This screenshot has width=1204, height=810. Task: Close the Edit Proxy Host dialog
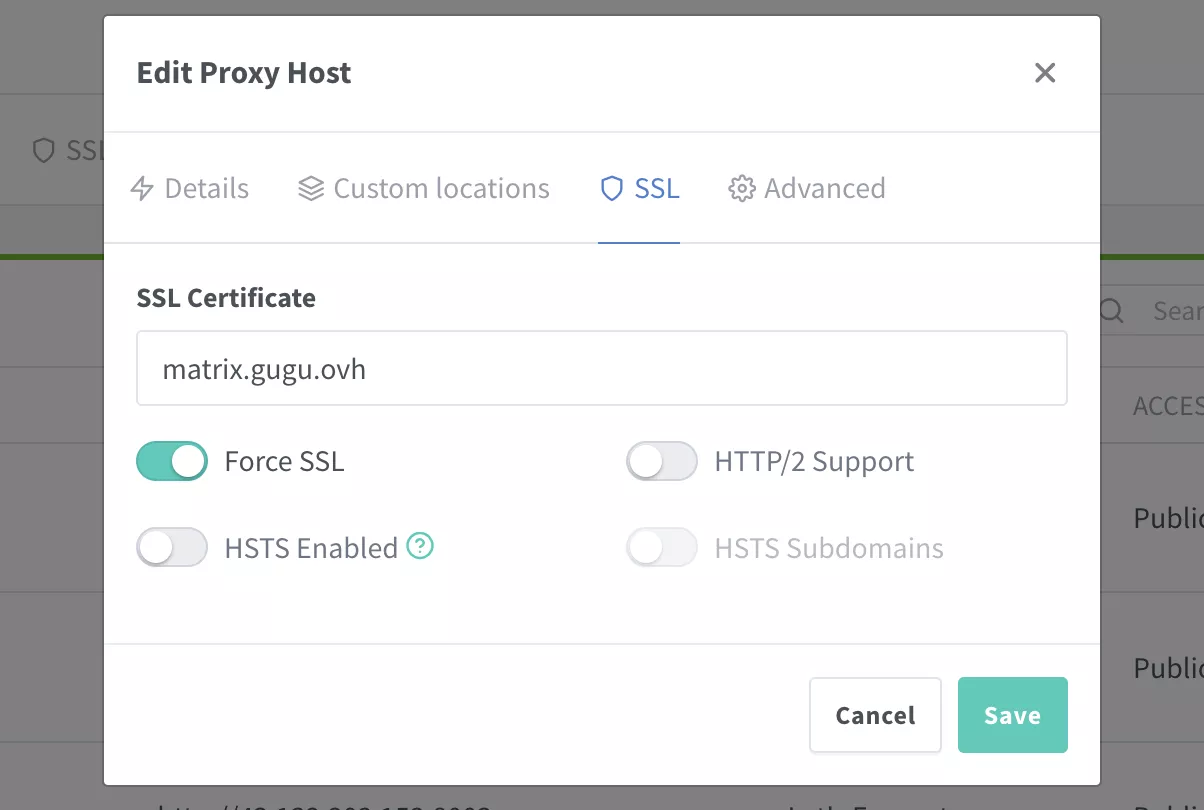1045,73
